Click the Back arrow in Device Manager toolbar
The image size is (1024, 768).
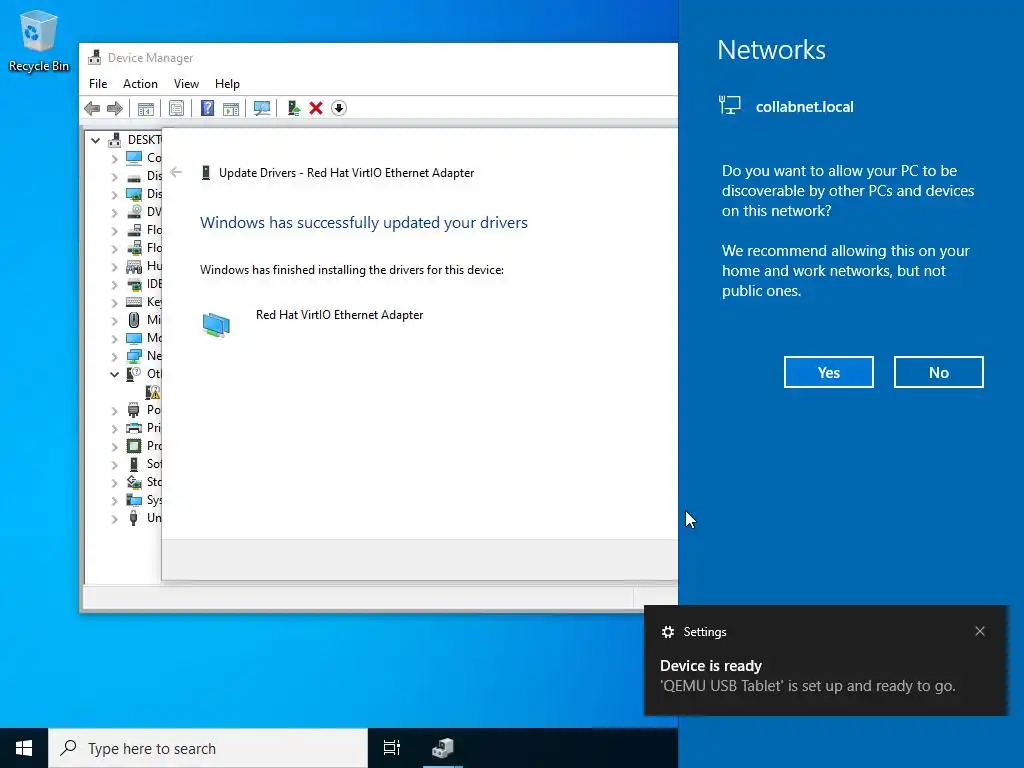tap(92, 108)
